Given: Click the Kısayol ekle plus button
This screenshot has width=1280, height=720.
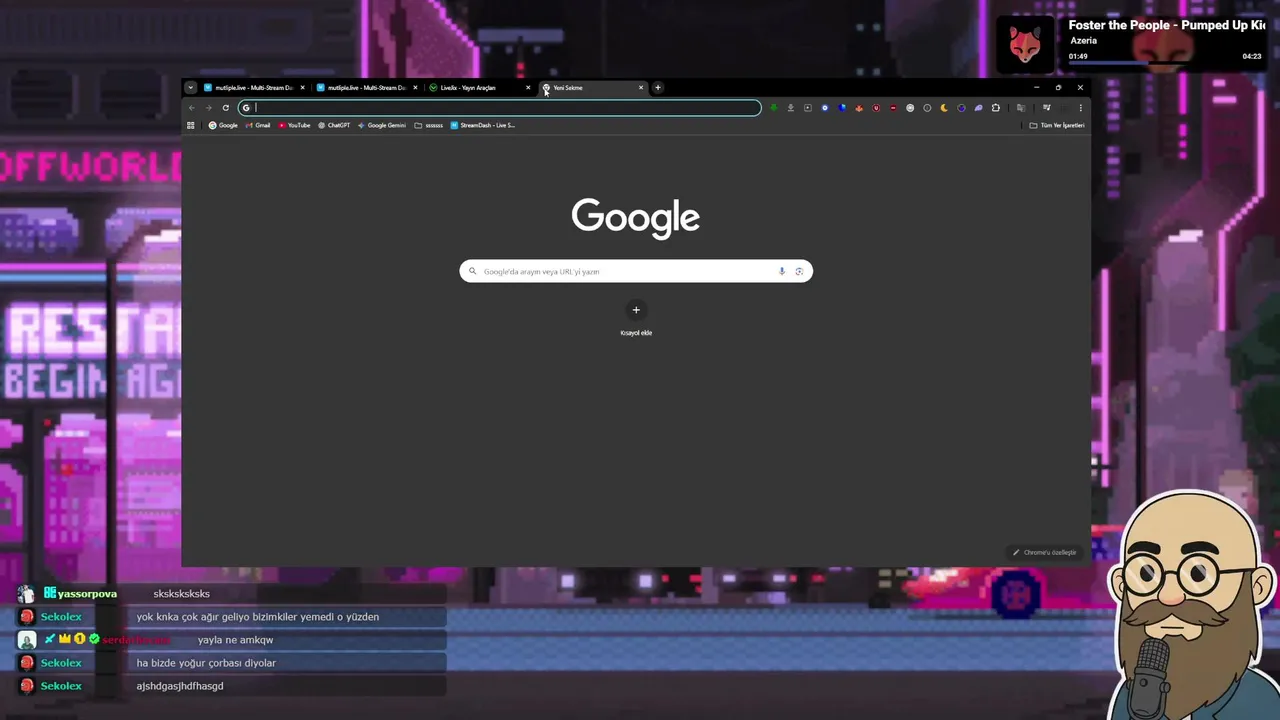Looking at the screenshot, I should pyautogui.click(x=636, y=310).
